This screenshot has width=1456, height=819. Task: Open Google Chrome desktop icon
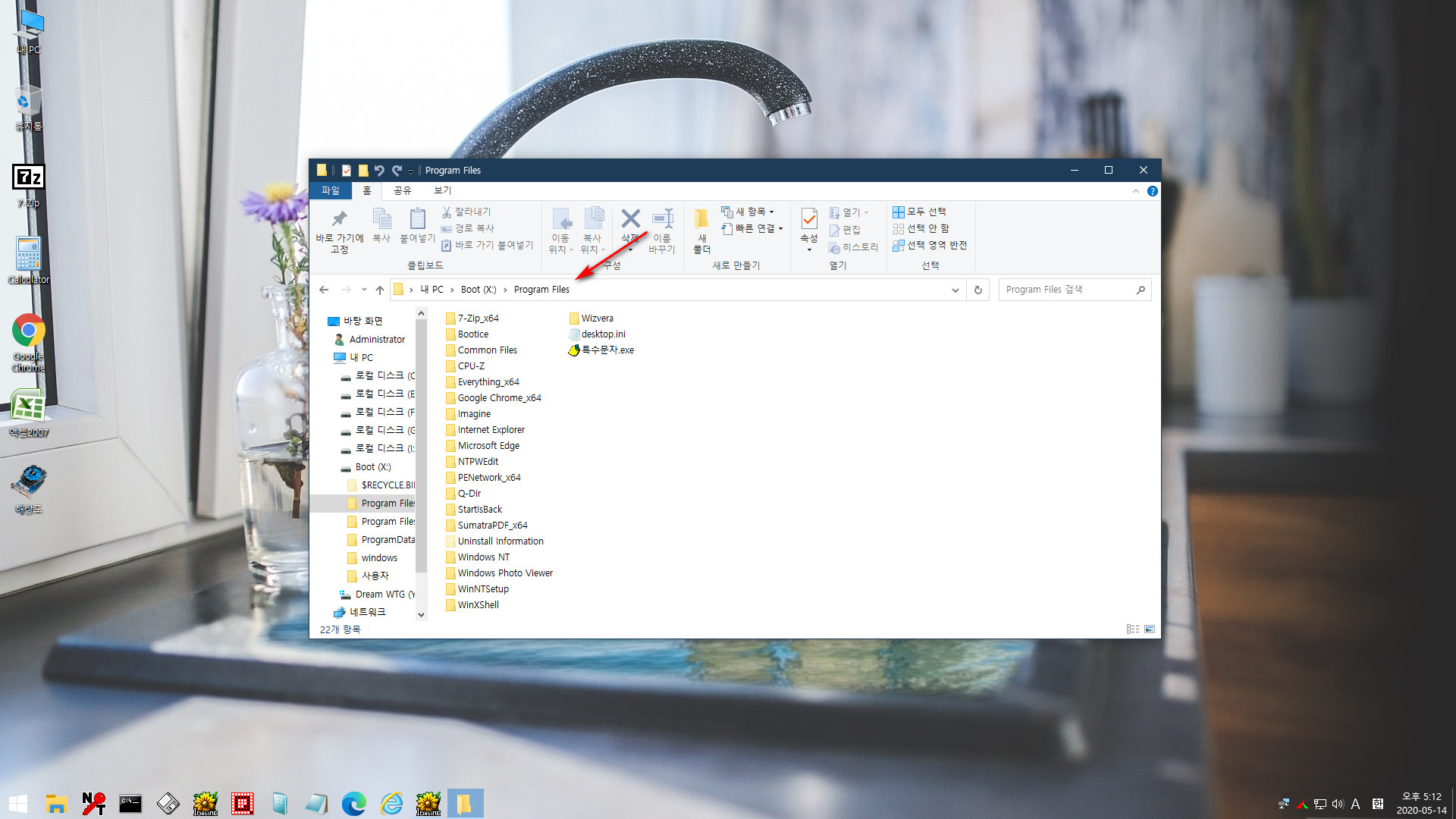(x=28, y=342)
